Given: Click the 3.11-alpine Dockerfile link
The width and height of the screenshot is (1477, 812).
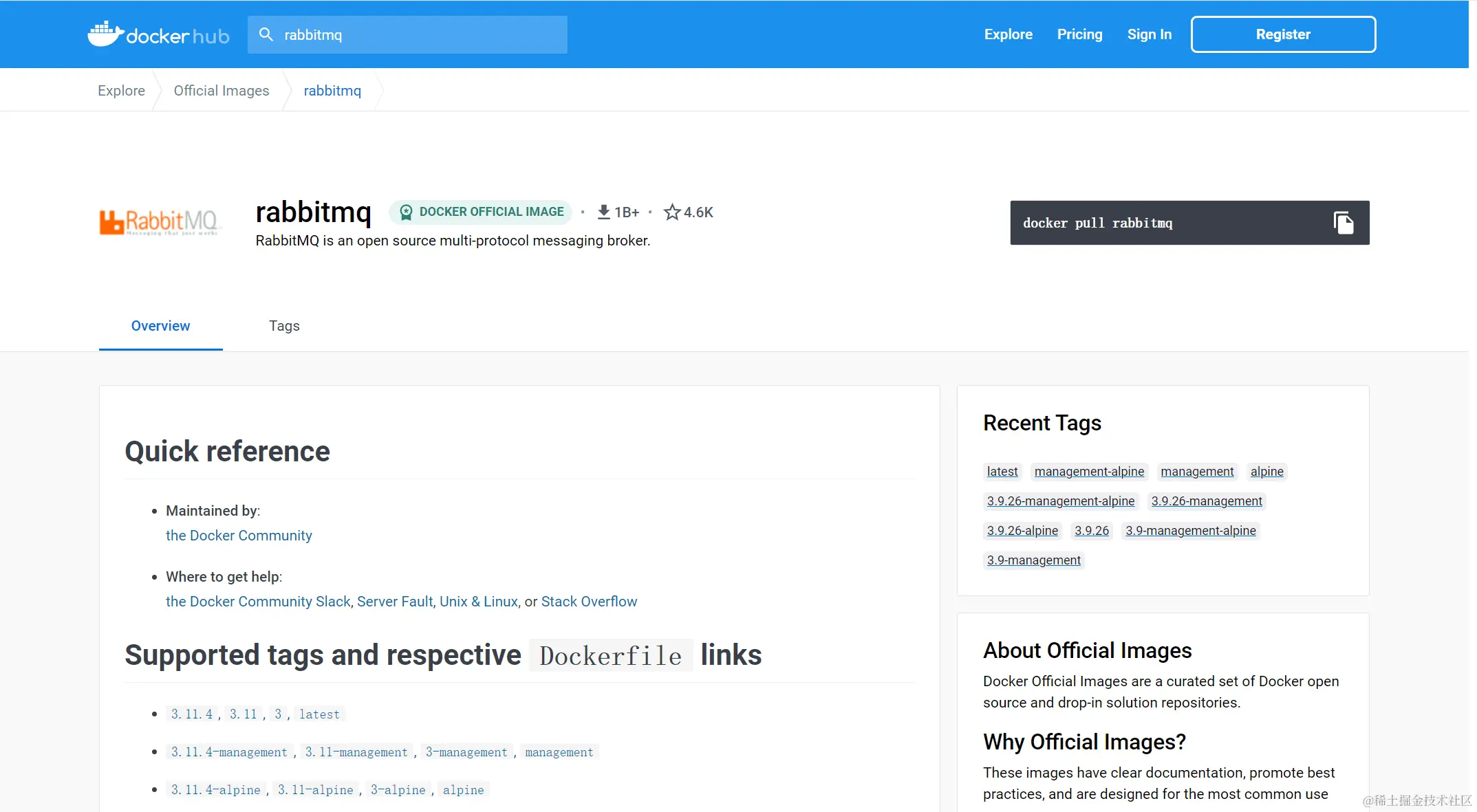Looking at the screenshot, I should (316, 790).
